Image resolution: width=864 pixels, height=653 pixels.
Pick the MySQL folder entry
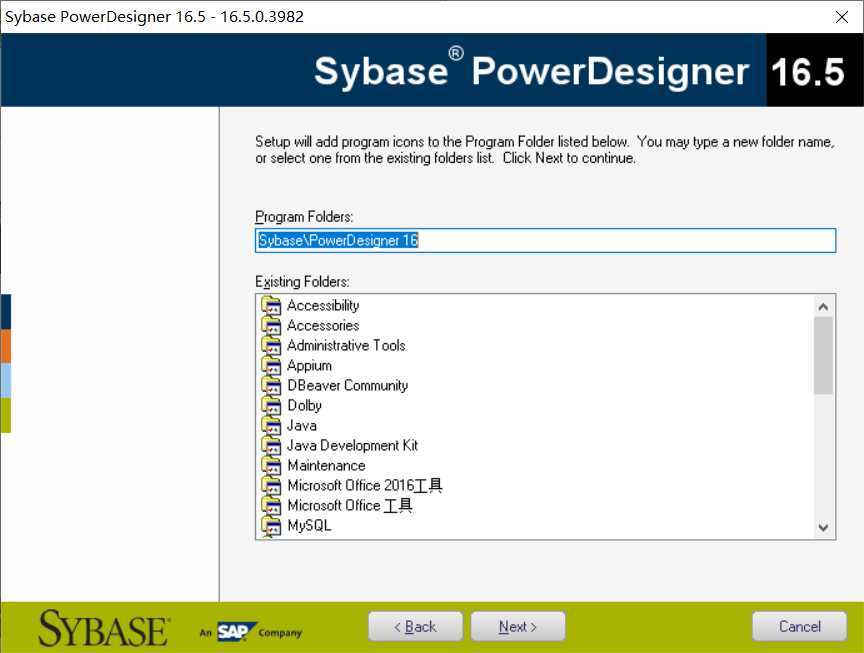pyautogui.click(x=309, y=526)
